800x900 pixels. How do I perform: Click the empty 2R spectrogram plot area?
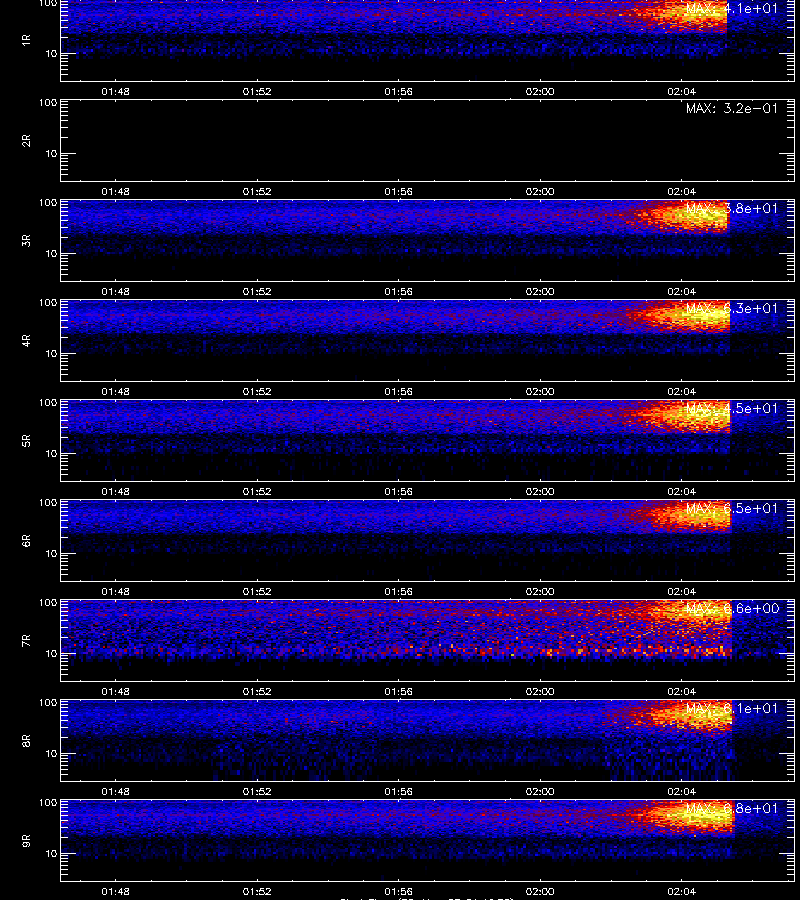[x=428, y=141]
